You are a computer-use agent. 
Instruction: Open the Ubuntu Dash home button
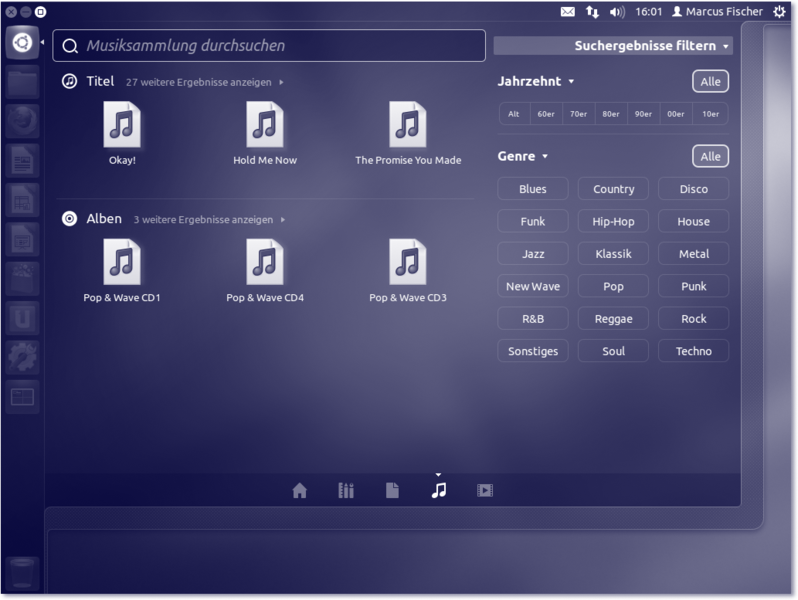pyautogui.click(x=22, y=43)
